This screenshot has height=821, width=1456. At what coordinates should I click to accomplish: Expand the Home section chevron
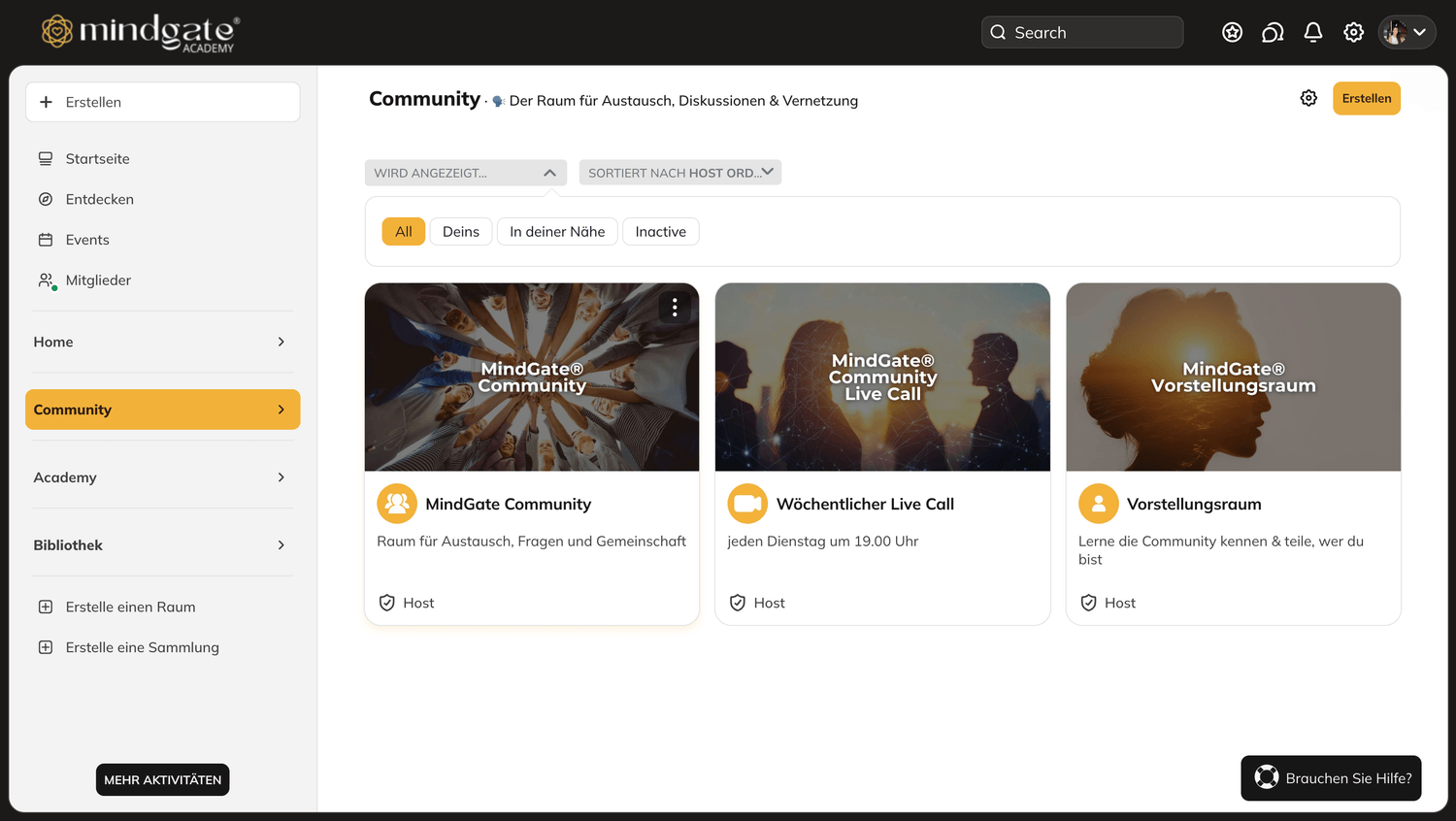pos(281,342)
